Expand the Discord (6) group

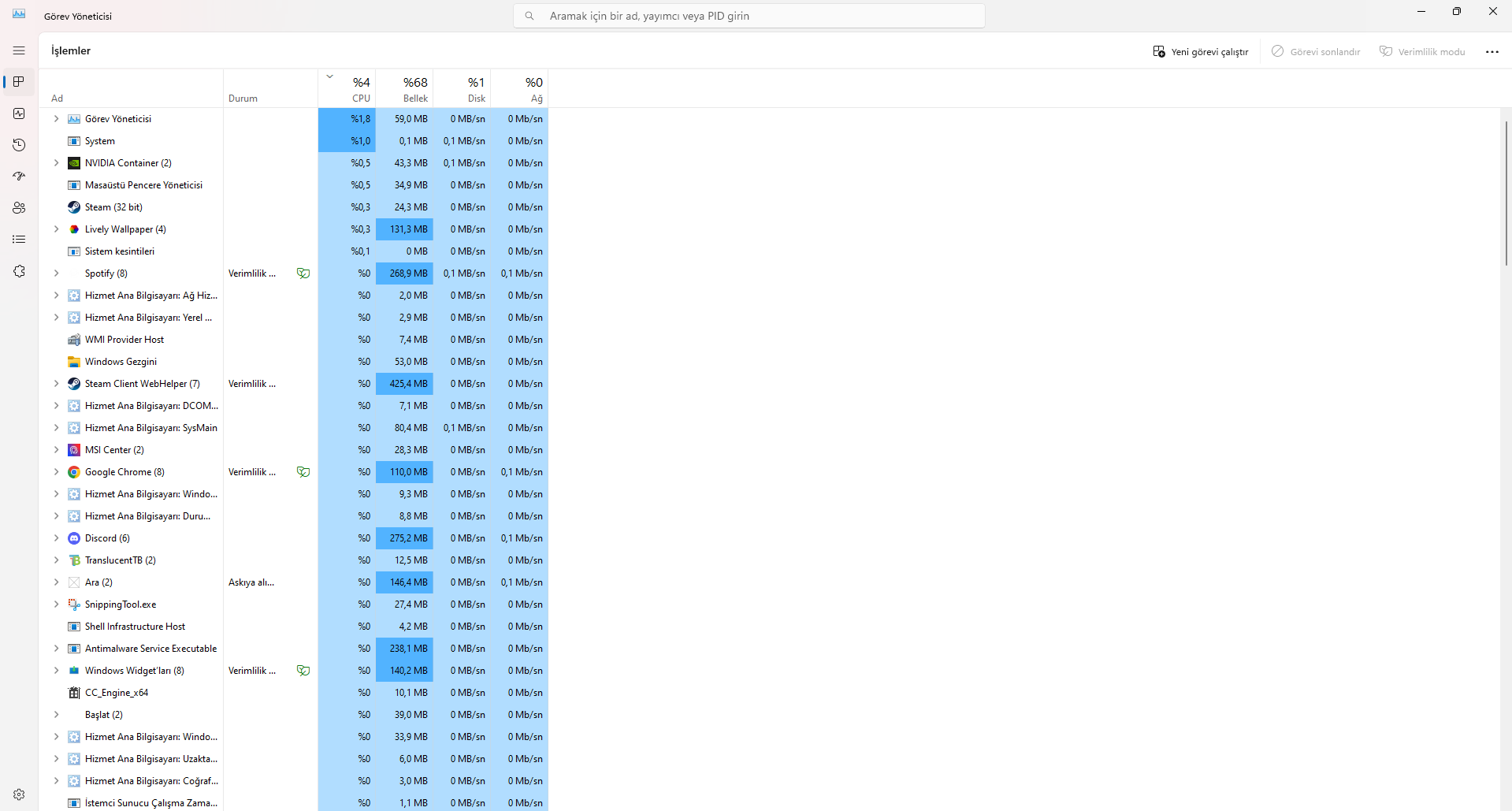pyautogui.click(x=56, y=538)
